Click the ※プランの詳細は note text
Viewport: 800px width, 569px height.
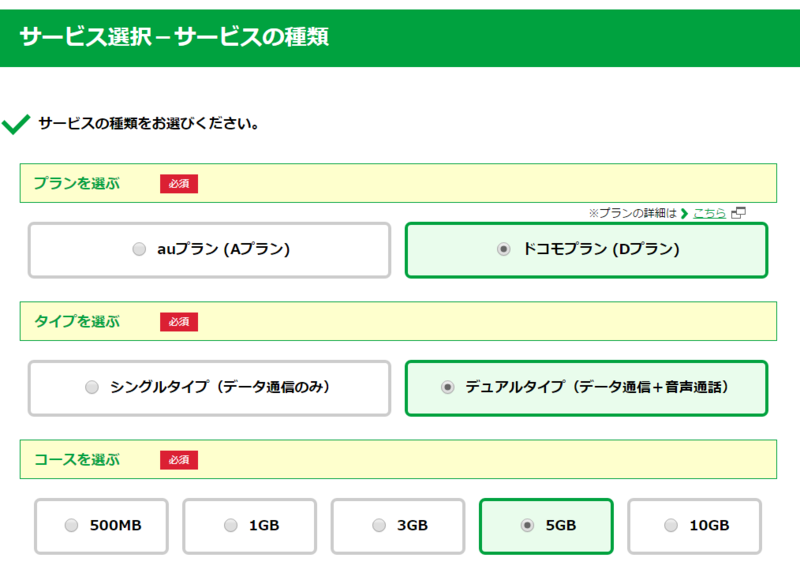coord(633,213)
